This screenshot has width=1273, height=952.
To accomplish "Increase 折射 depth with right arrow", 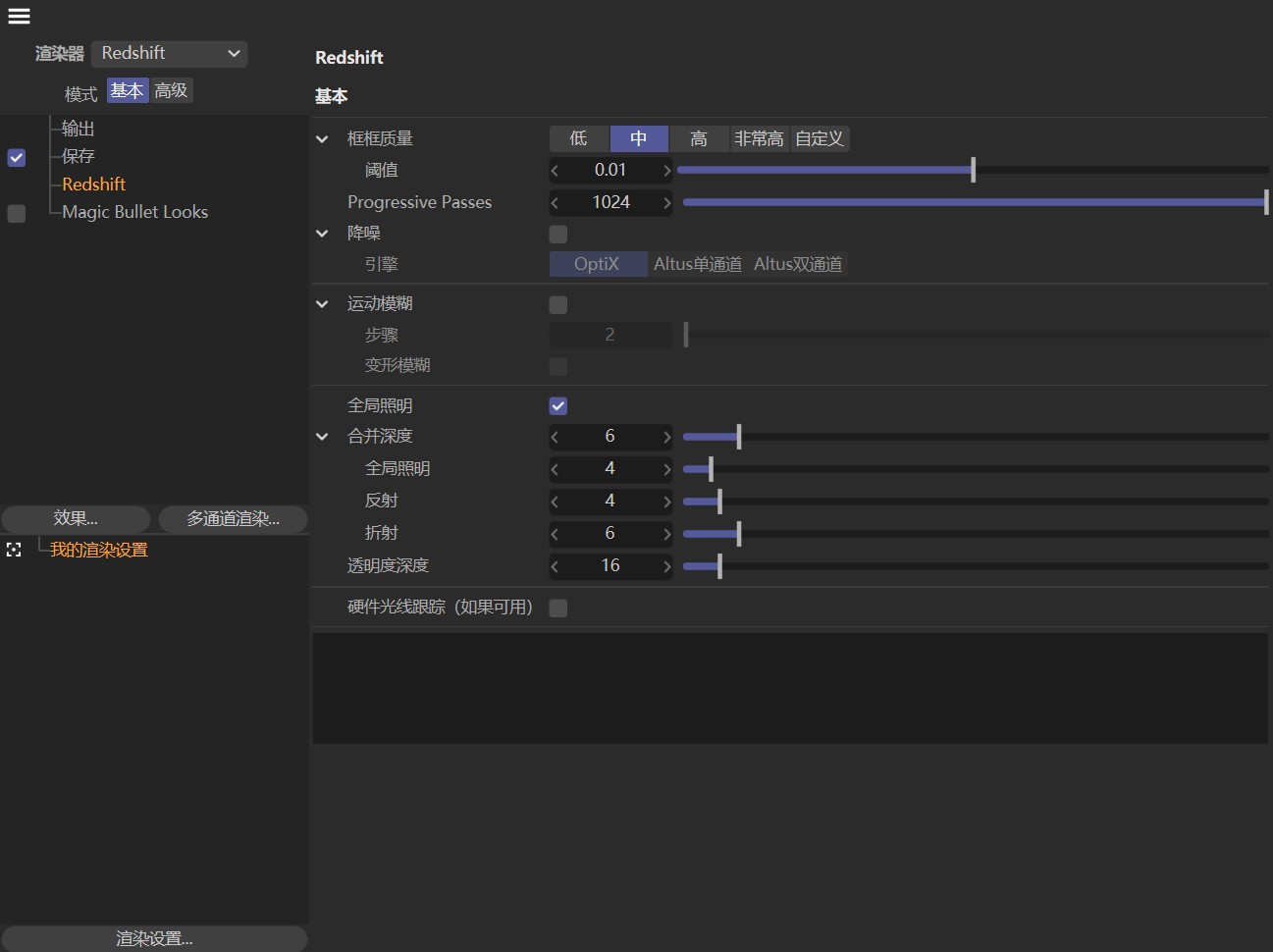I will pos(666,534).
